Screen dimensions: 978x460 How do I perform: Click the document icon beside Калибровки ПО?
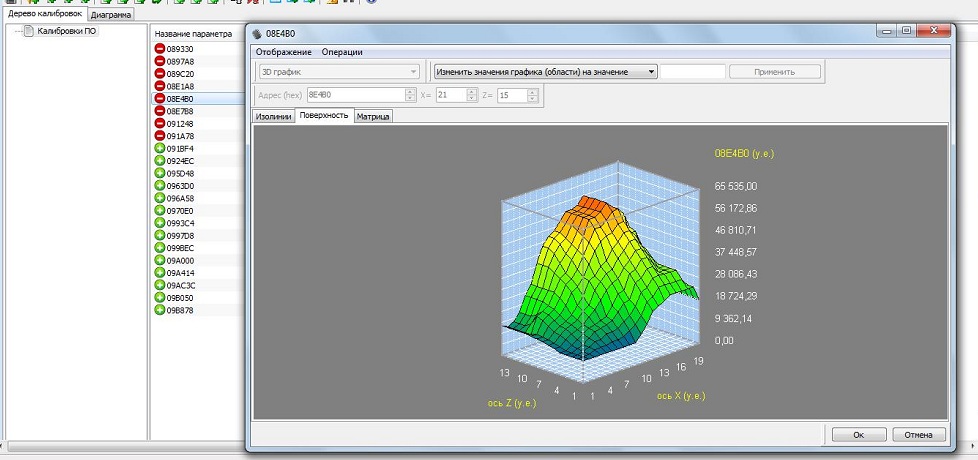tap(27, 31)
